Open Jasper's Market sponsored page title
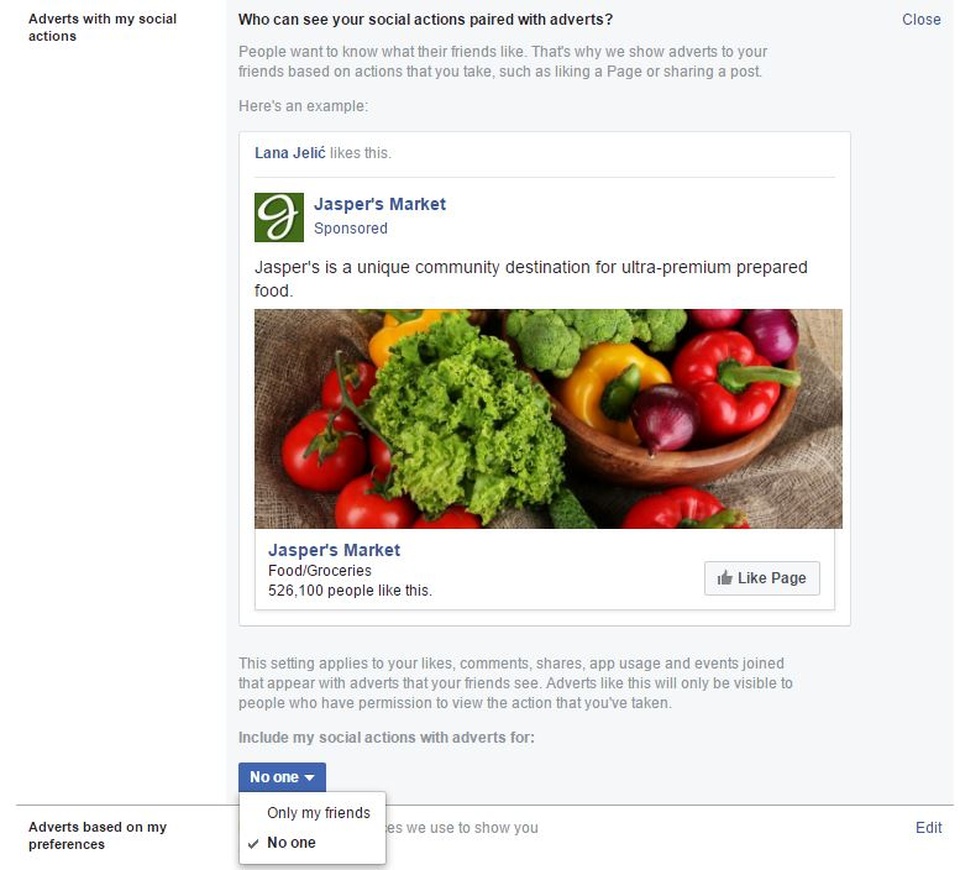The image size is (960, 870). (380, 204)
